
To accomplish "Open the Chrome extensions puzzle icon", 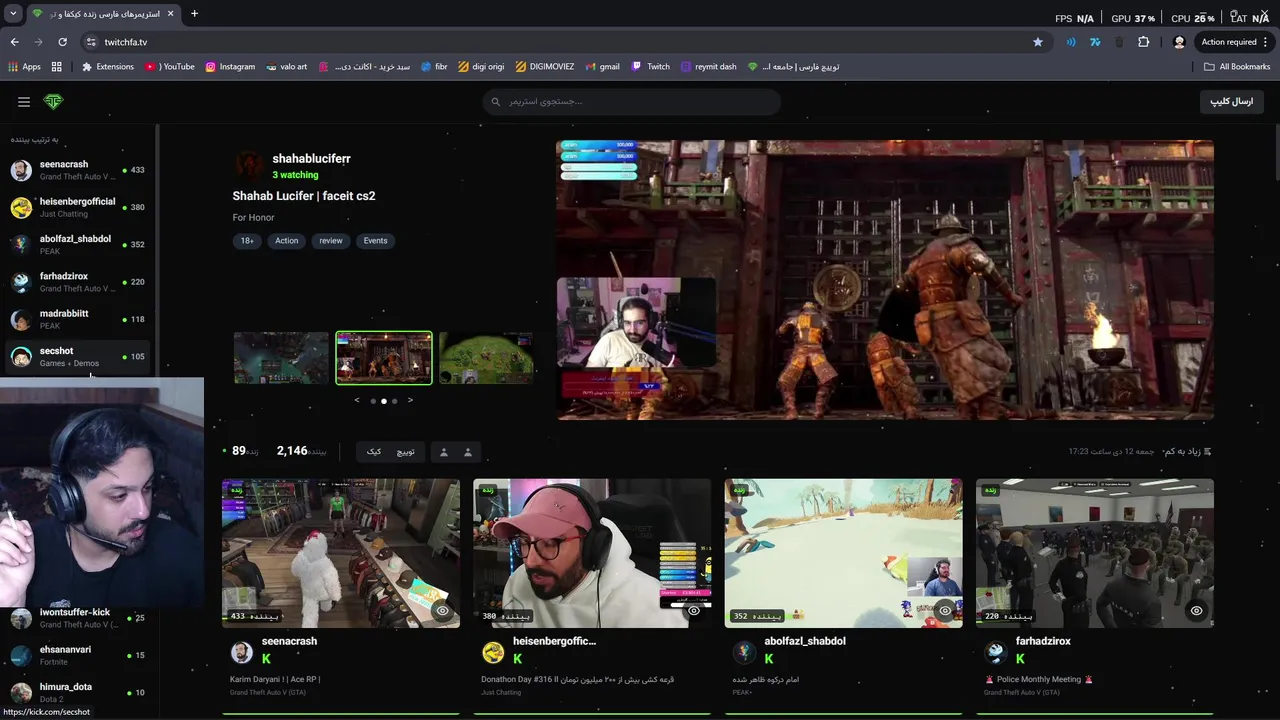I will click(1144, 42).
